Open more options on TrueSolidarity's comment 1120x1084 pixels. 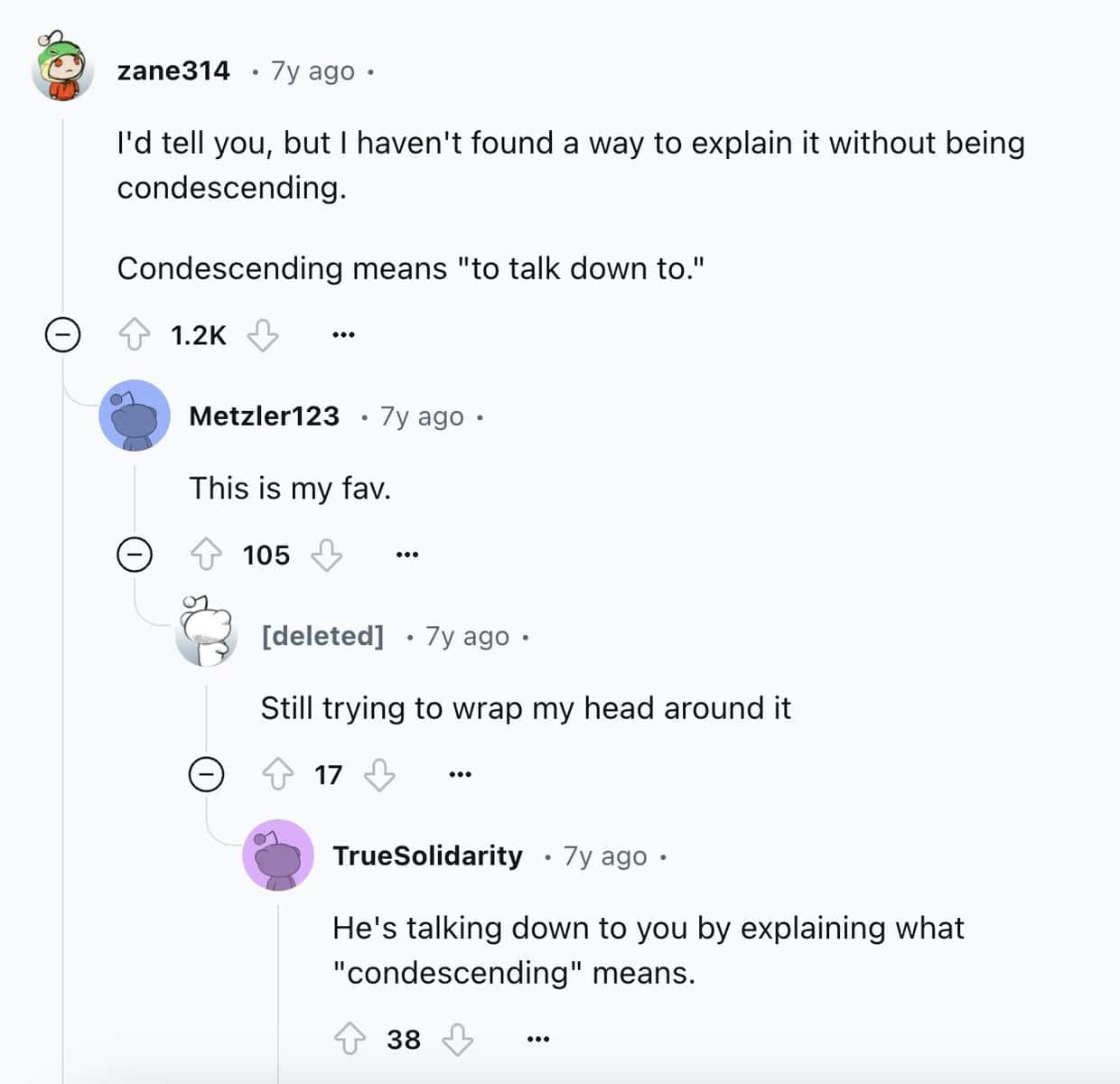coord(537,1039)
